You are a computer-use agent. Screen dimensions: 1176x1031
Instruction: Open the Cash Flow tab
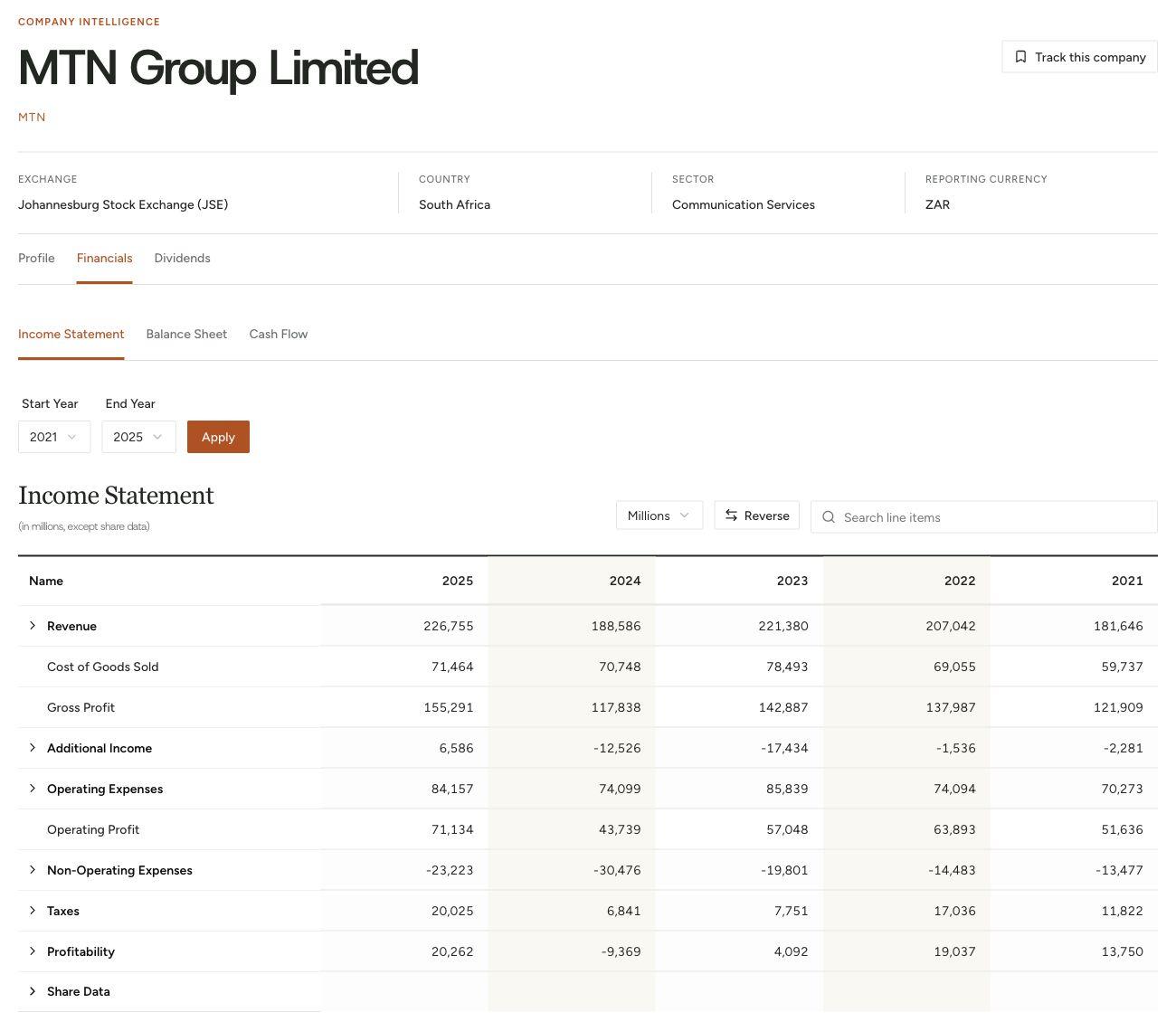coord(279,334)
